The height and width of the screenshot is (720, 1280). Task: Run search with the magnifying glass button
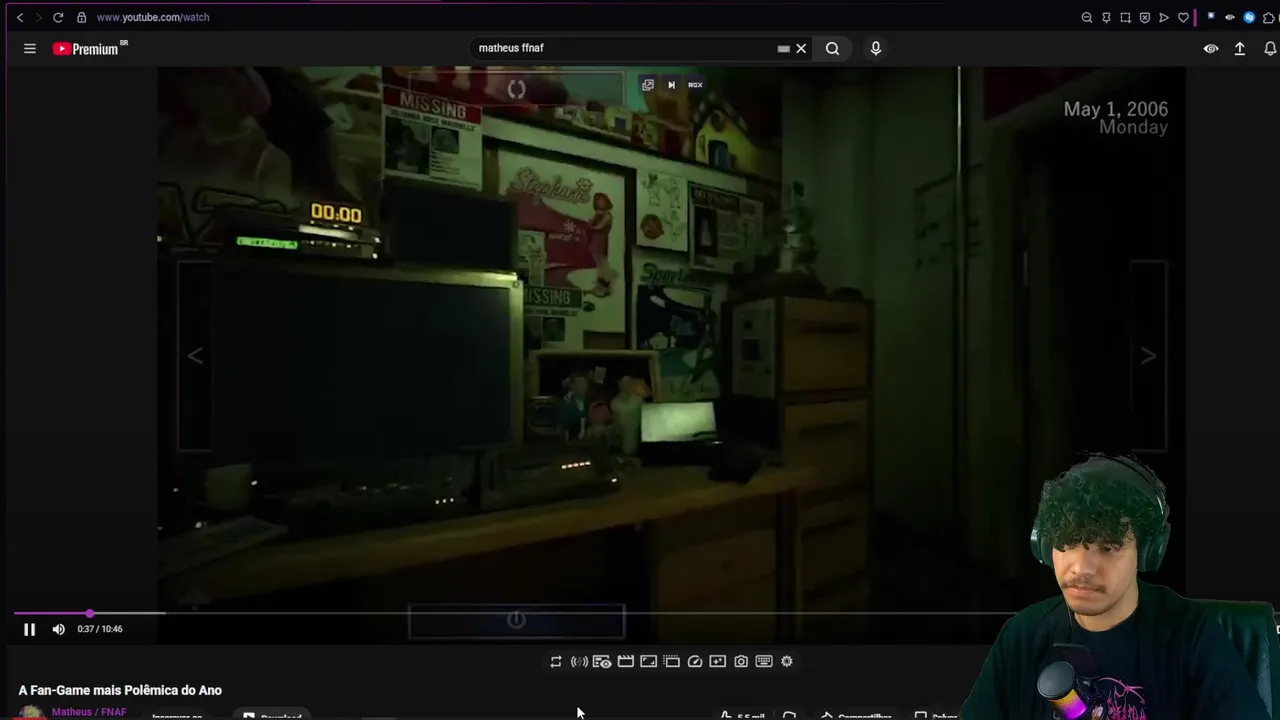pyautogui.click(x=832, y=48)
